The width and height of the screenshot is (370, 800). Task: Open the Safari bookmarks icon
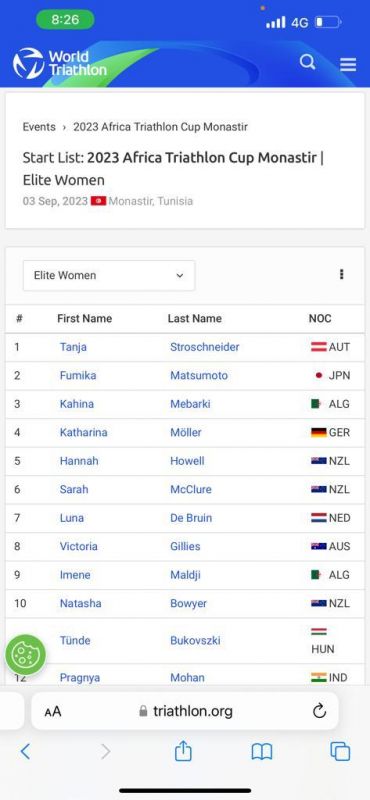pos(262,752)
